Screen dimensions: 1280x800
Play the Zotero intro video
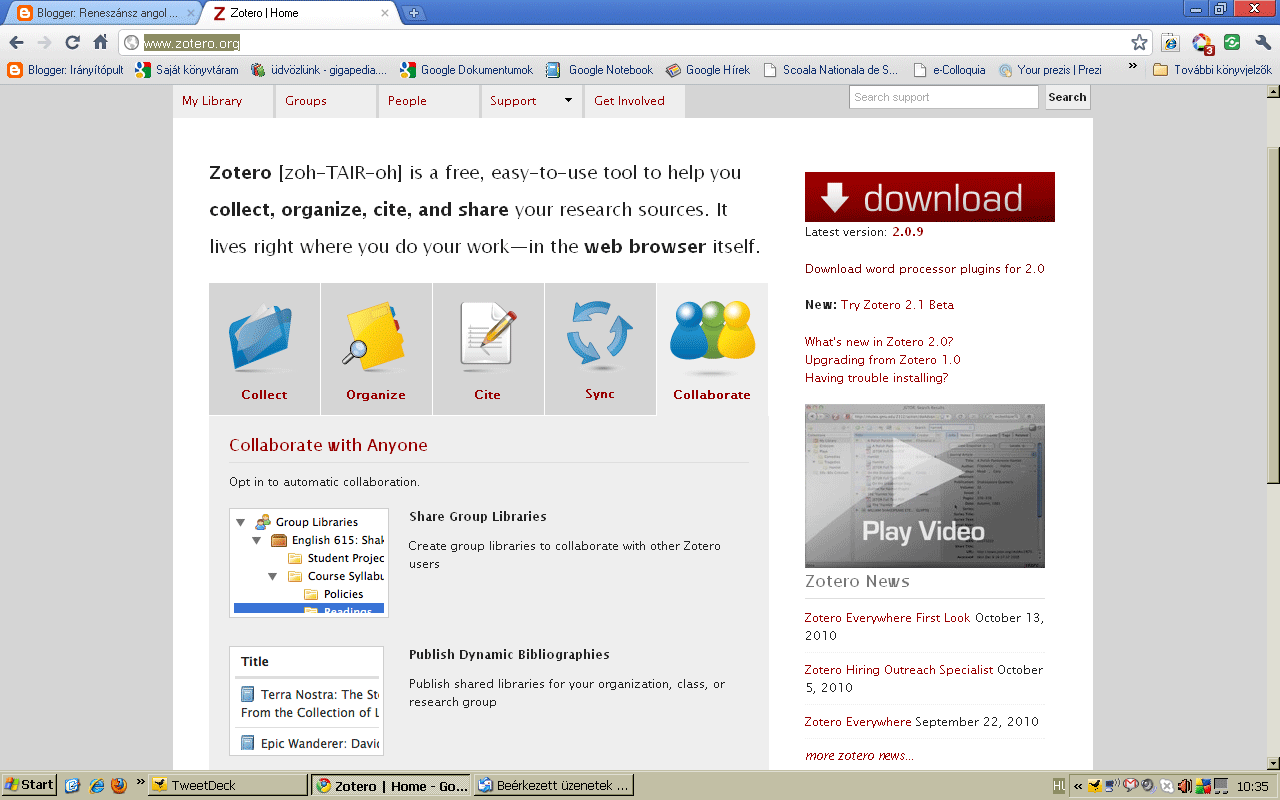[x=925, y=486]
